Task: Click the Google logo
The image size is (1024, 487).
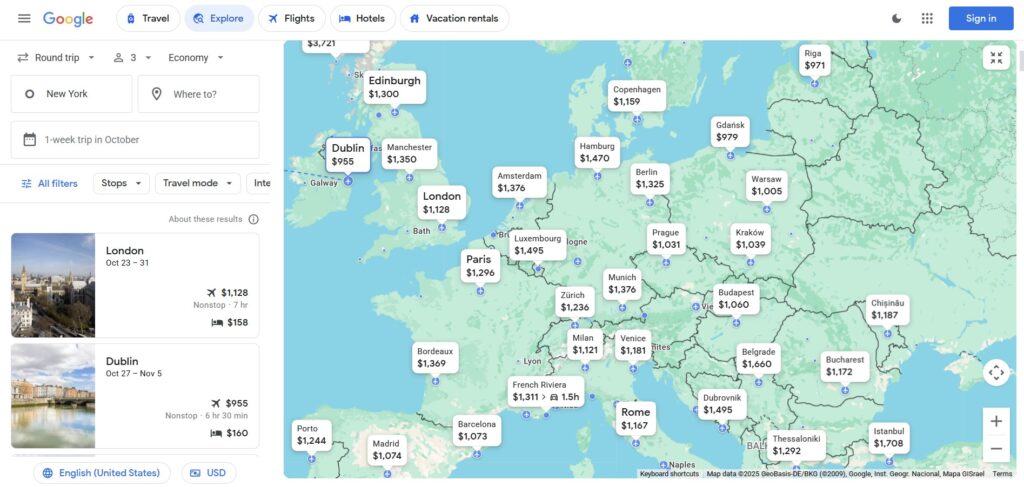Action: pos(68,19)
